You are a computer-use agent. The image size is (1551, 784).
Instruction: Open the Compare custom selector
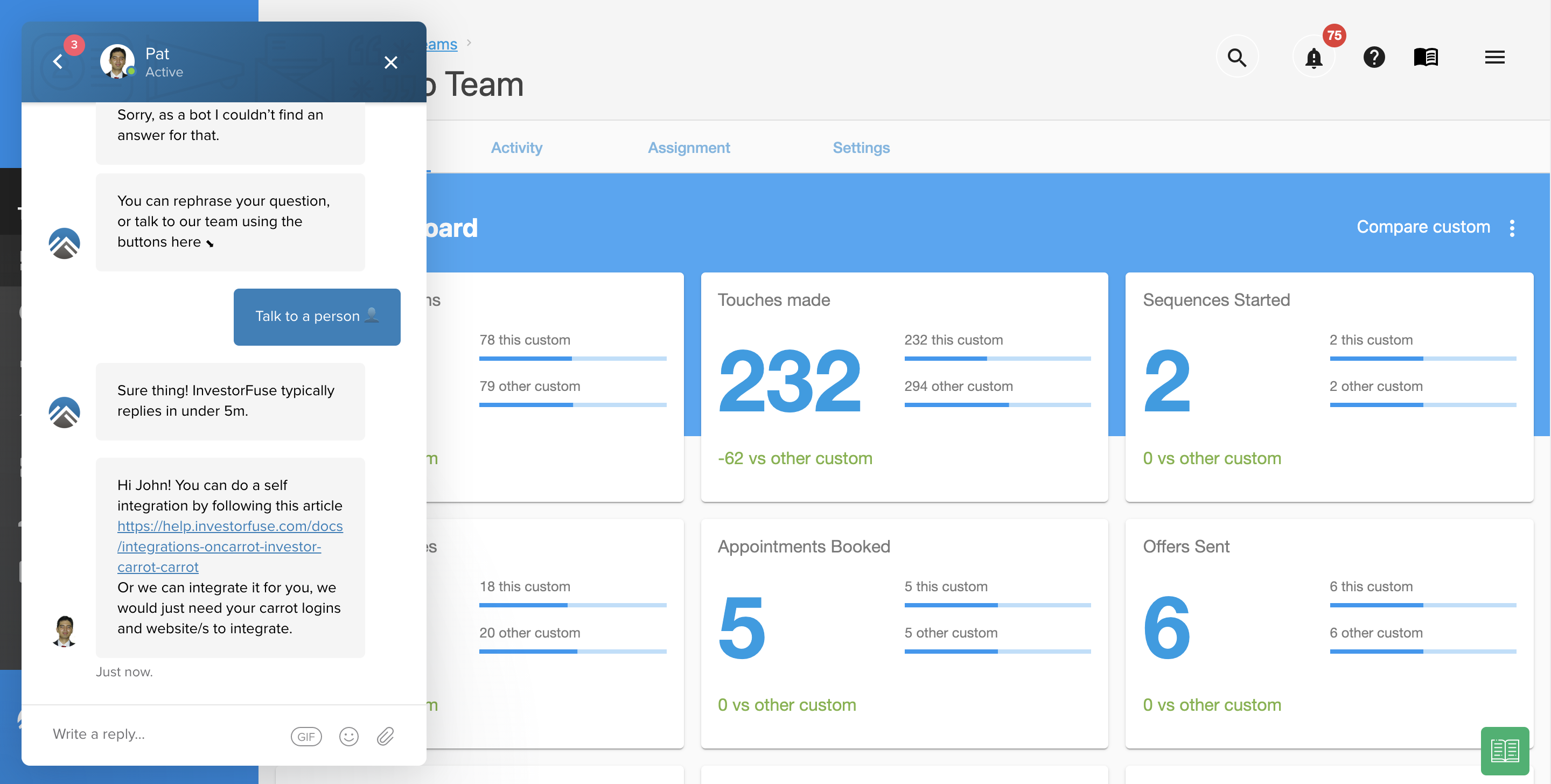(1423, 227)
